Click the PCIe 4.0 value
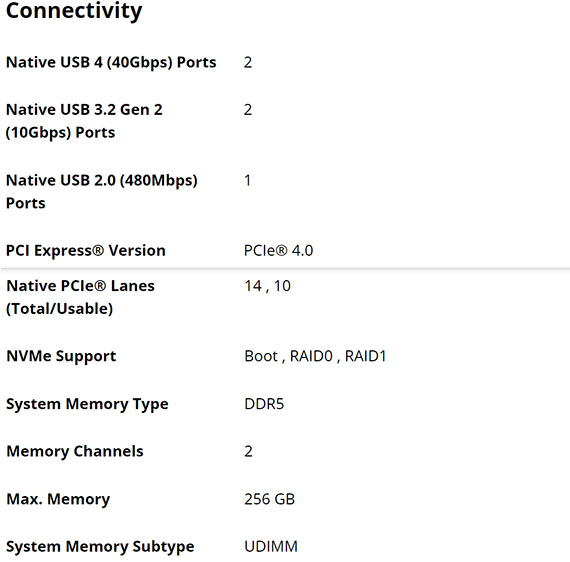Screen dimensions: 570x562 click(x=278, y=251)
